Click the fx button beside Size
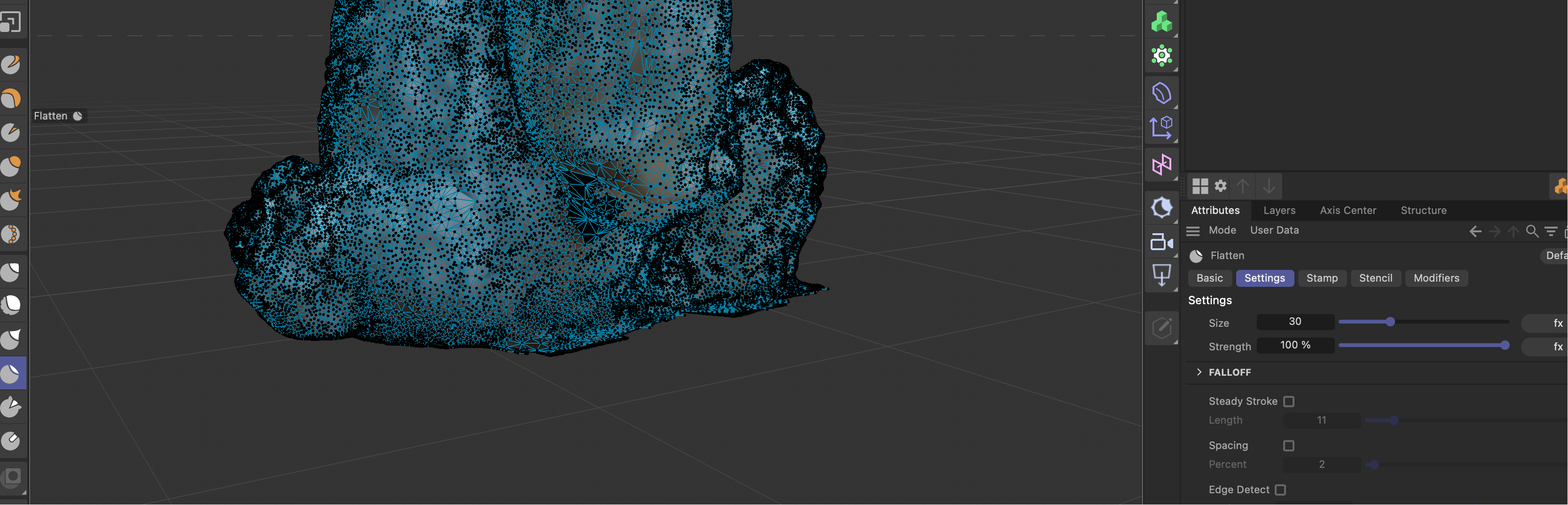 pos(1557,323)
